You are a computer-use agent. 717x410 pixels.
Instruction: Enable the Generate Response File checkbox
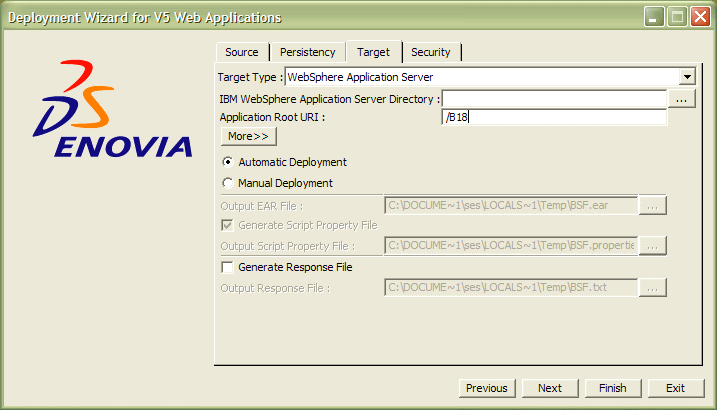point(227,267)
